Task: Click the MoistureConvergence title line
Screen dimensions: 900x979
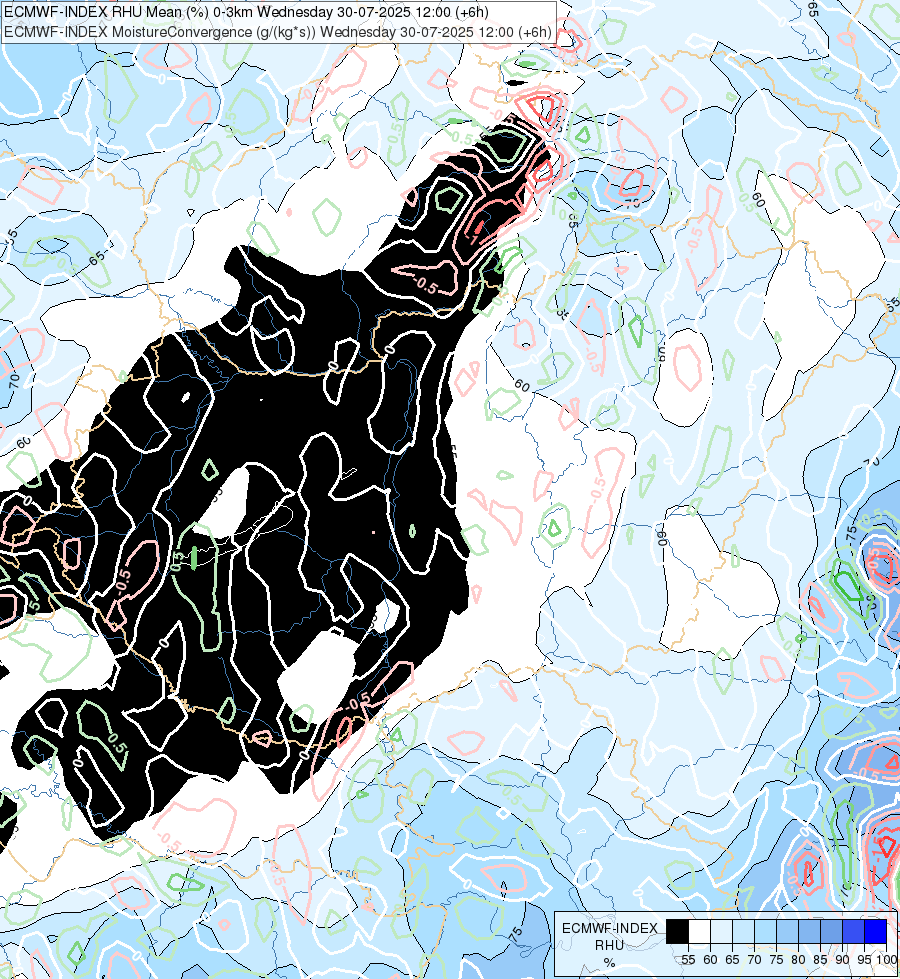Action: (278, 32)
